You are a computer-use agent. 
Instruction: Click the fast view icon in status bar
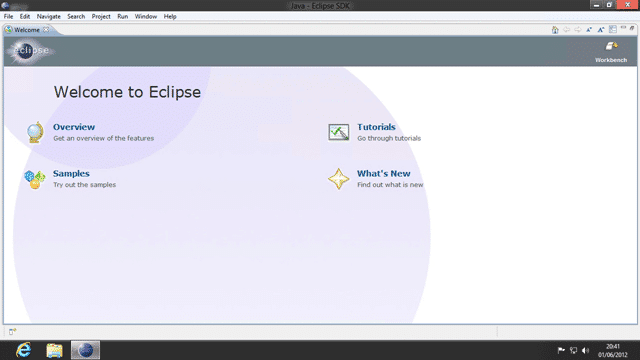coord(13,331)
